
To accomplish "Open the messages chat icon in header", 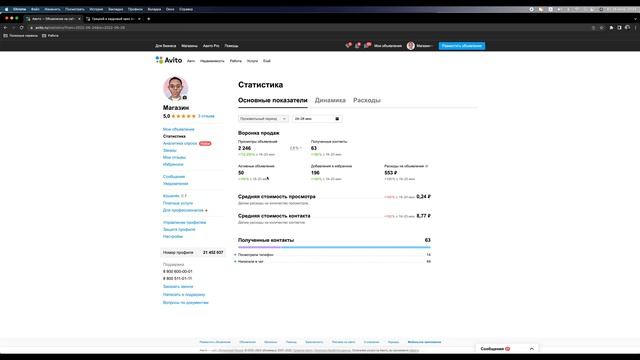I will pos(367,45).
